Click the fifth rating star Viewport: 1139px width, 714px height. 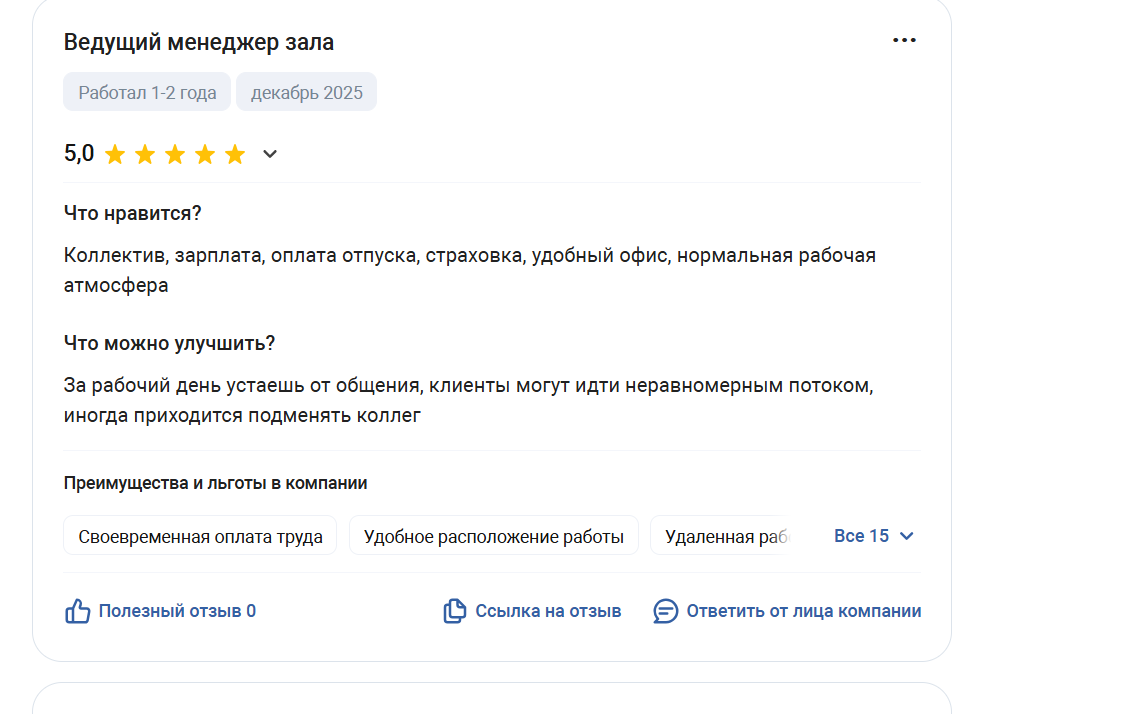(x=235, y=154)
